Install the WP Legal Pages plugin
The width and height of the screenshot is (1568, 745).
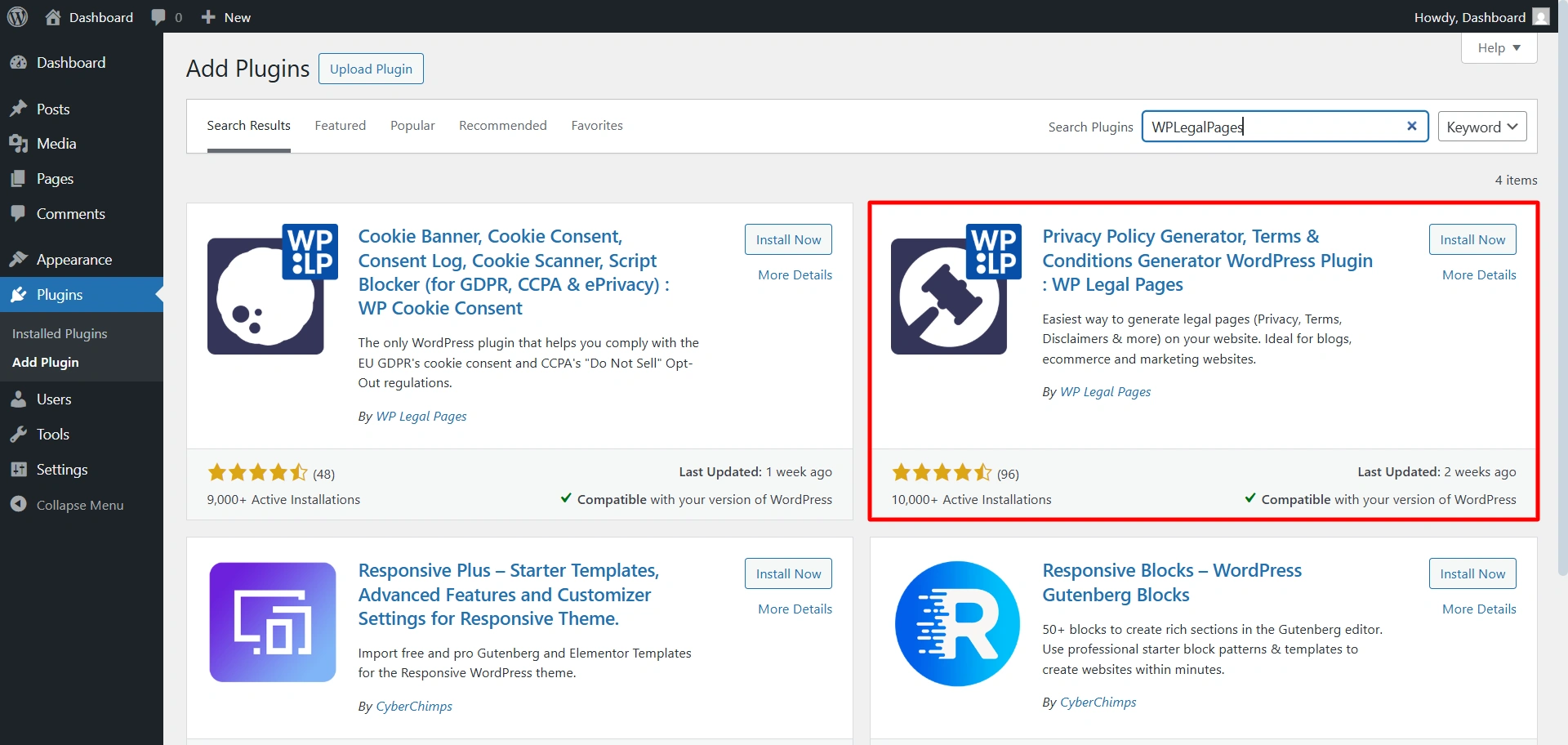pos(1471,239)
